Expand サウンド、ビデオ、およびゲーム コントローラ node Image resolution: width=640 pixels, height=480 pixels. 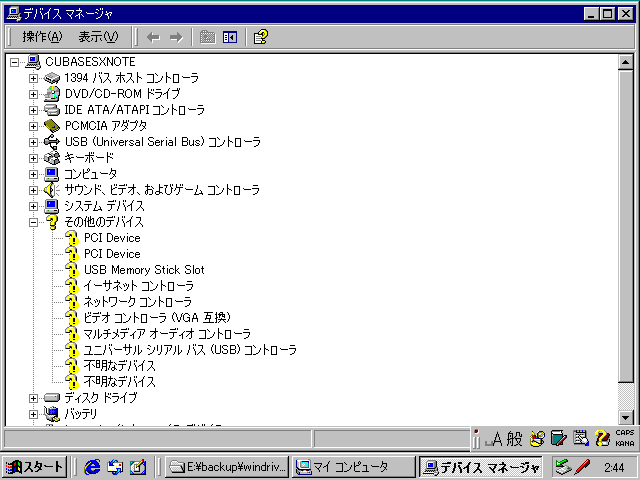click(33, 190)
